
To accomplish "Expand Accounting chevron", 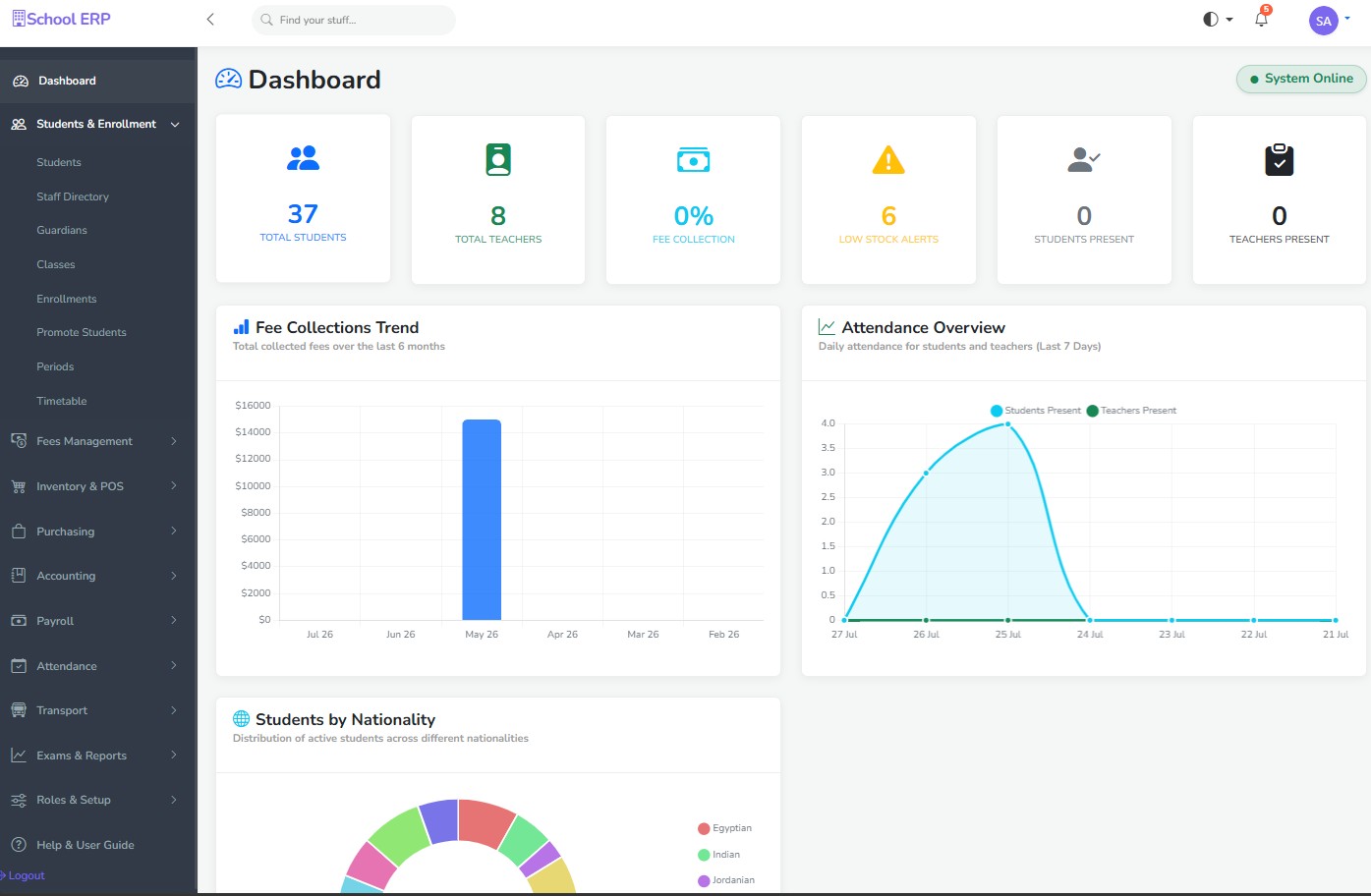I will (x=174, y=576).
